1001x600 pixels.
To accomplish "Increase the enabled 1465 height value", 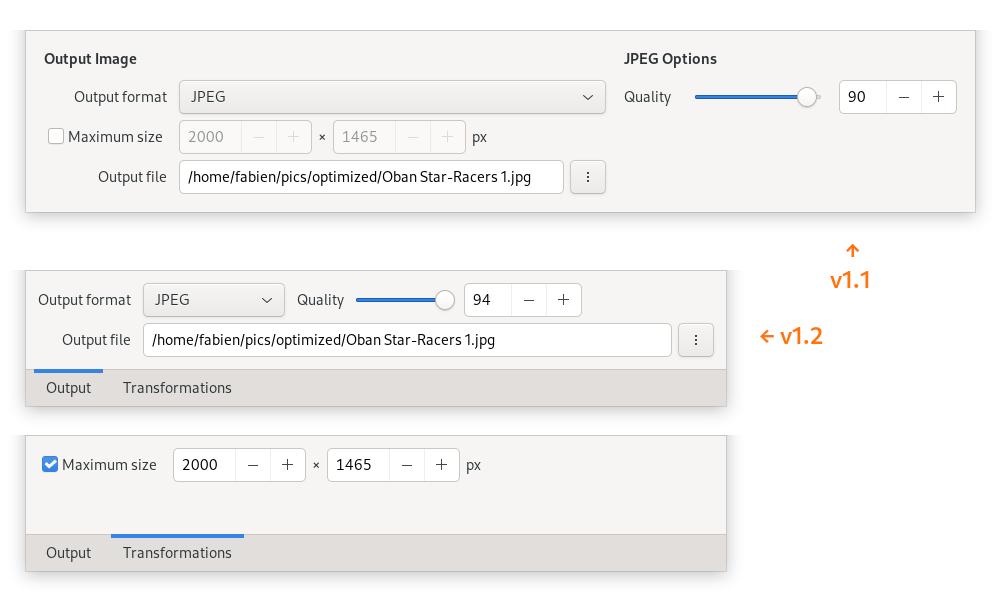I will (441, 465).
